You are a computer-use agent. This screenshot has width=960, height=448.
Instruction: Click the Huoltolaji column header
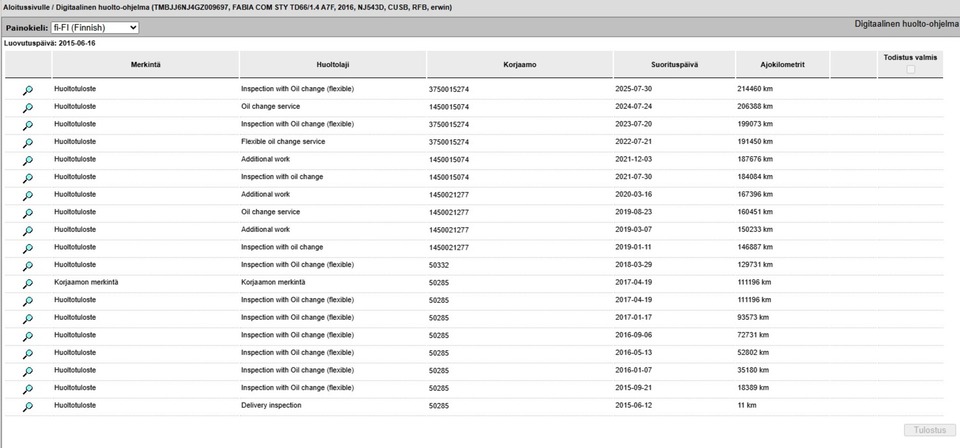[x=330, y=64]
